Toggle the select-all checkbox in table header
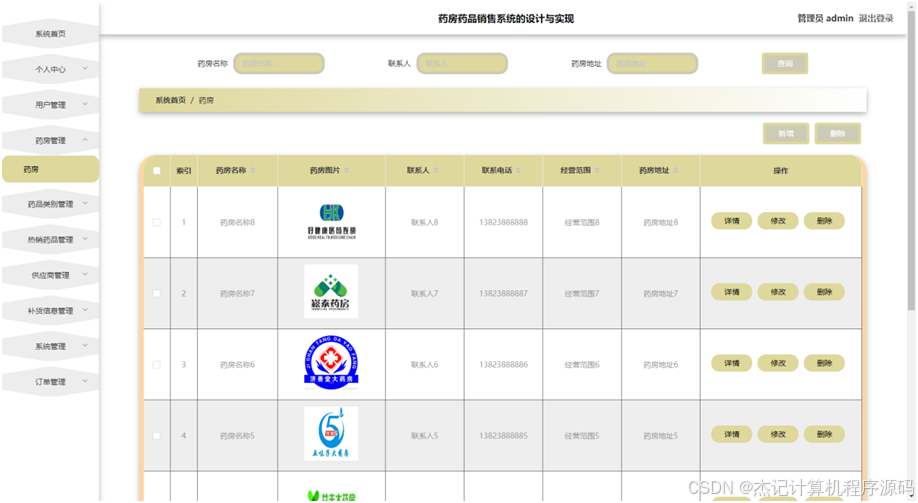This screenshot has width=918, height=503. click(156, 171)
